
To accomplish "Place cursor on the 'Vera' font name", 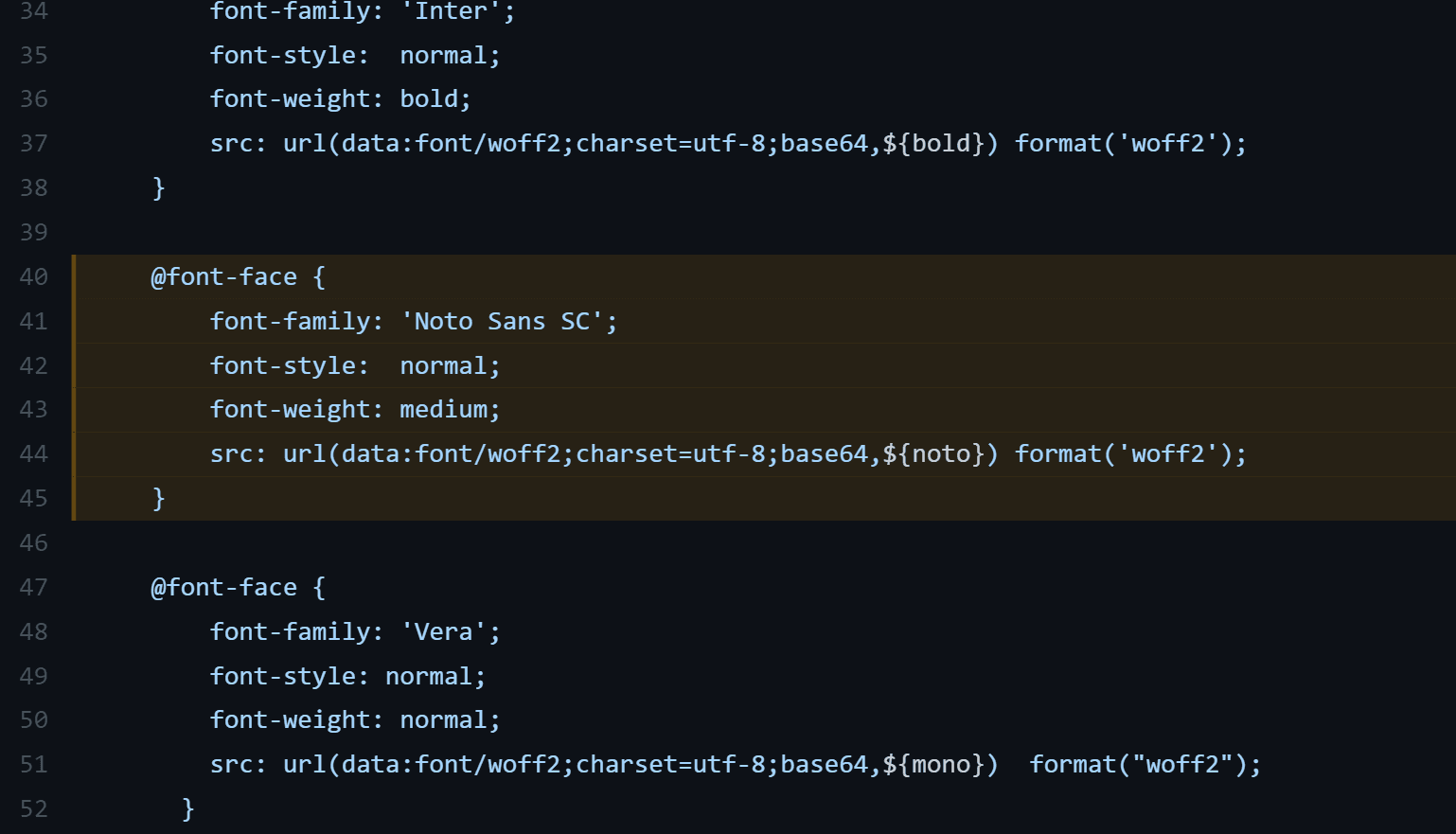I will click(x=444, y=631).
